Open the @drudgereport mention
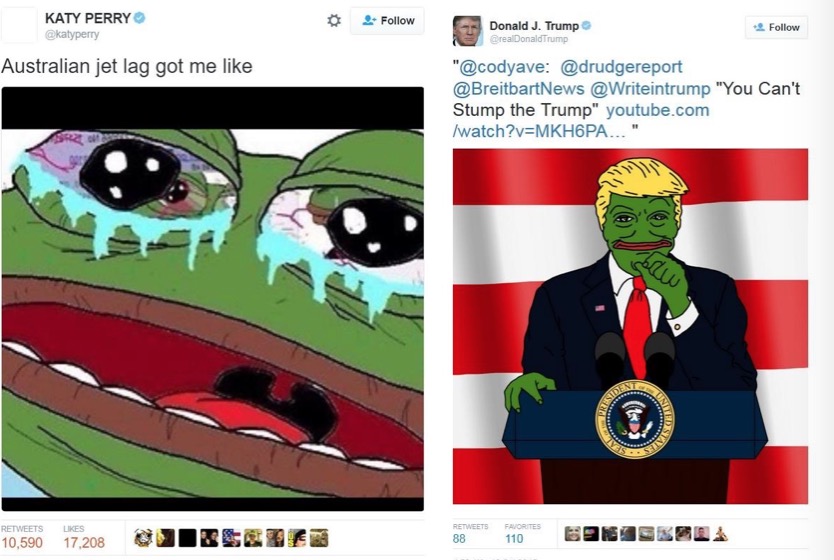Viewport: 834px width, 560px height. coord(621,67)
